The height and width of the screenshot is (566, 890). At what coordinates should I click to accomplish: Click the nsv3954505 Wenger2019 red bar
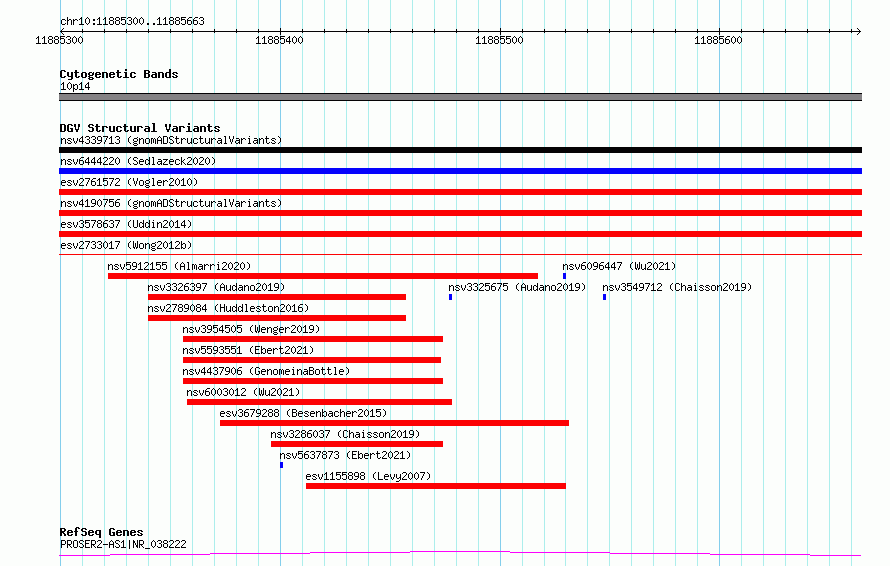(x=313, y=339)
